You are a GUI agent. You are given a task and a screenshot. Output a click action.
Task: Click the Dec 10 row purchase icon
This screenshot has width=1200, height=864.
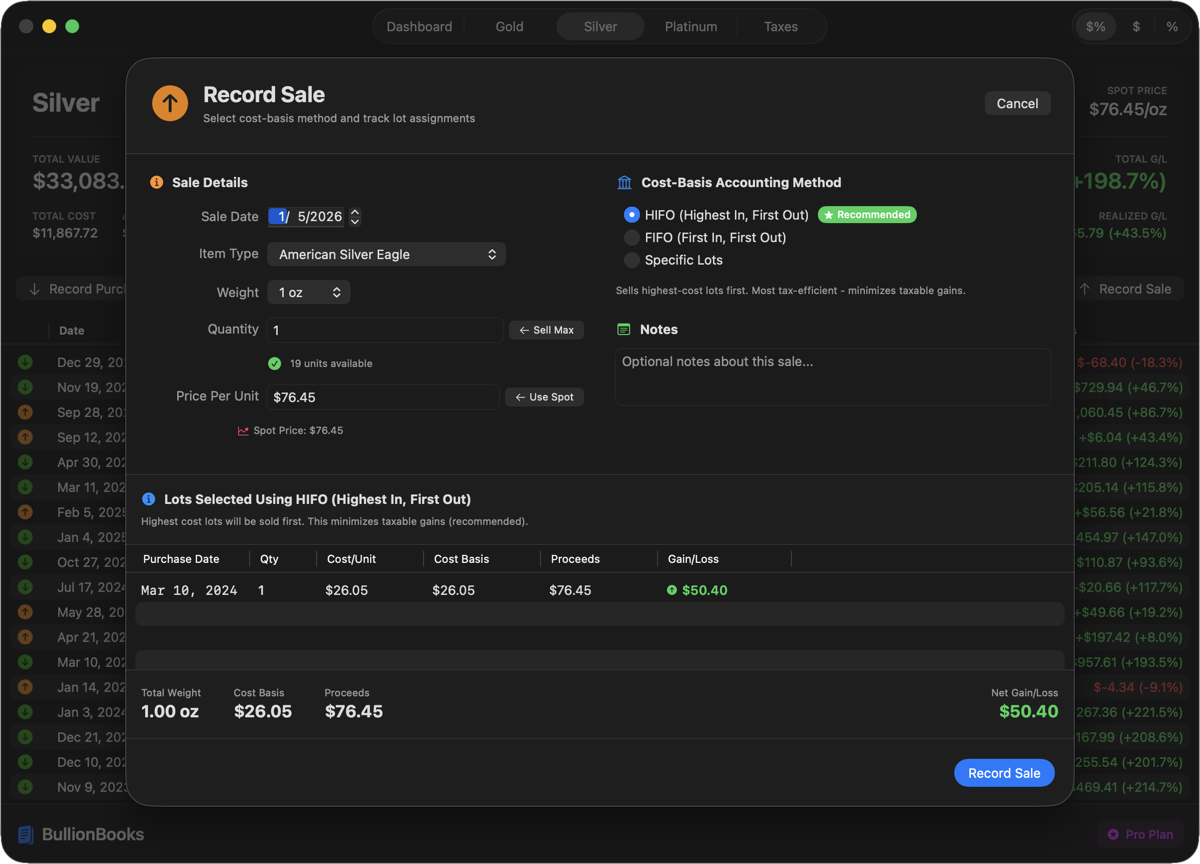pos(25,762)
